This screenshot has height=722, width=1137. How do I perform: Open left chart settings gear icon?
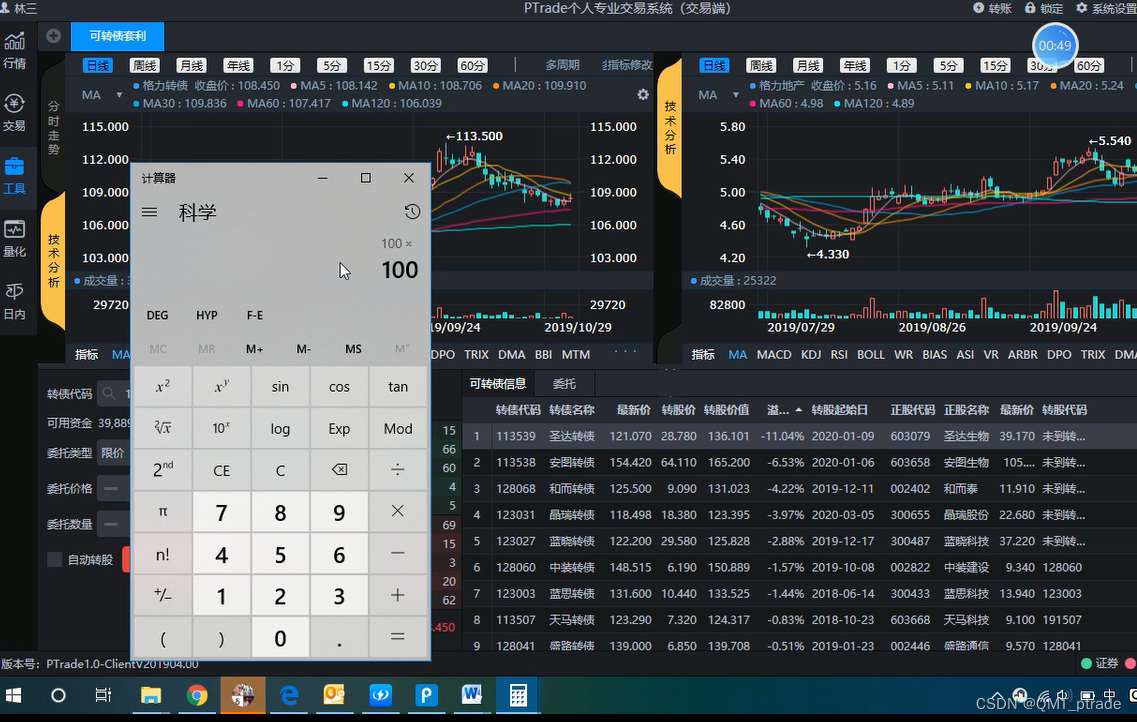coord(642,94)
